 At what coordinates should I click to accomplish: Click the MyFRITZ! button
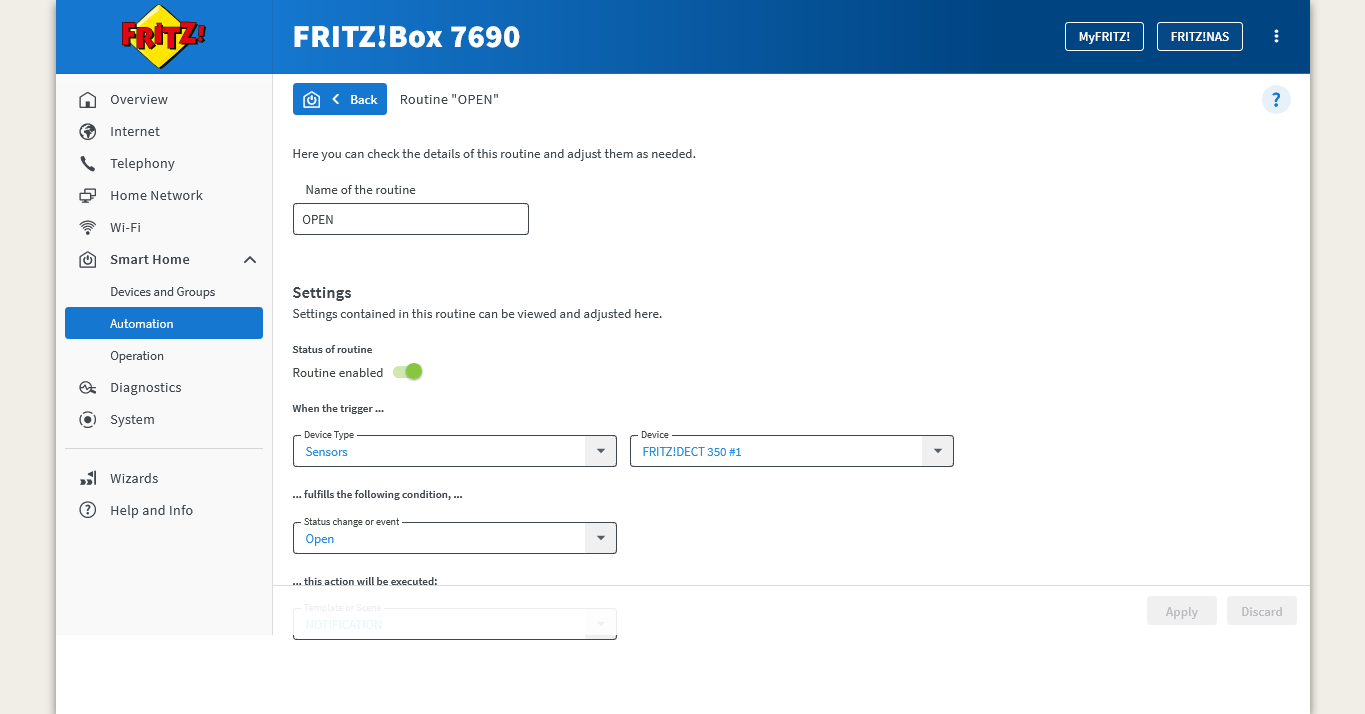pyautogui.click(x=1104, y=36)
